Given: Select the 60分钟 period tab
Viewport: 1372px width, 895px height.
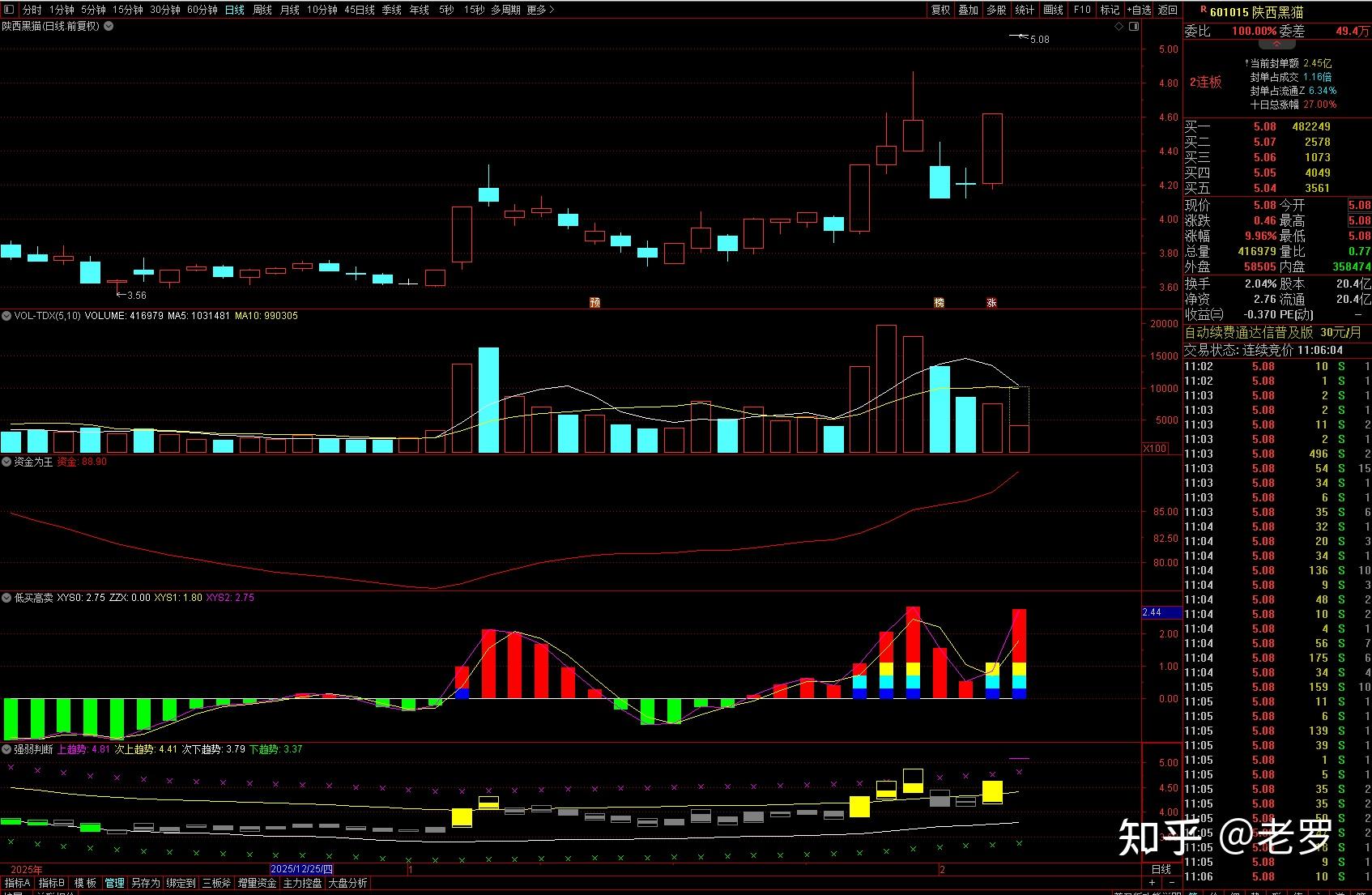Looking at the screenshot, I should [x=202, y=10].
